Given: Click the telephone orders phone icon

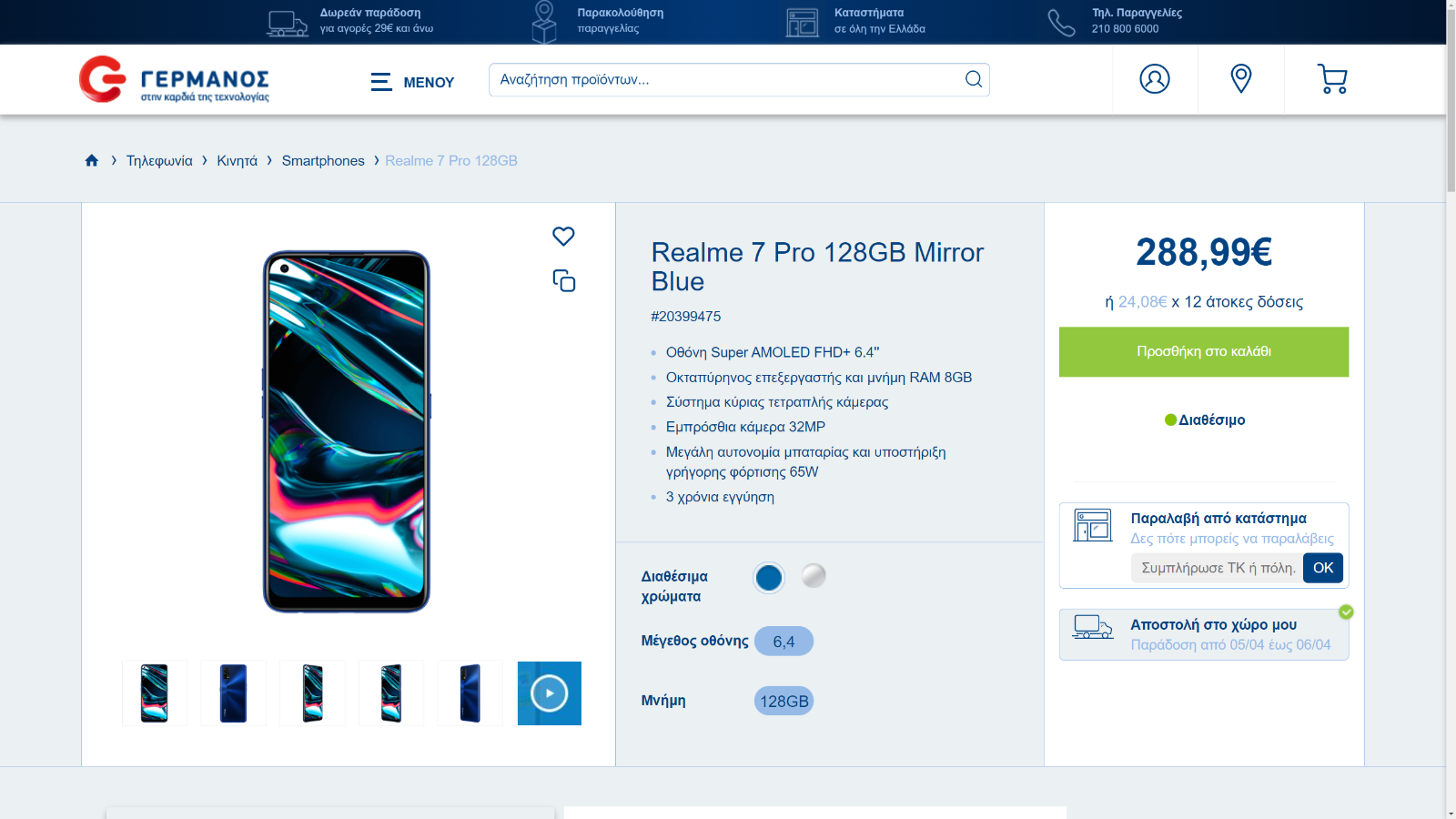Looking at the screenshot, I should (1061, 22).
